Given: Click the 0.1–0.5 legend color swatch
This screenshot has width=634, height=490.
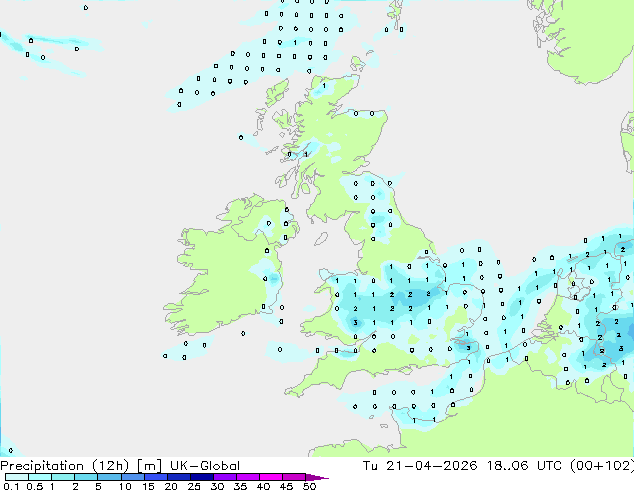Looking at the screenshot, I should point(17,477).
